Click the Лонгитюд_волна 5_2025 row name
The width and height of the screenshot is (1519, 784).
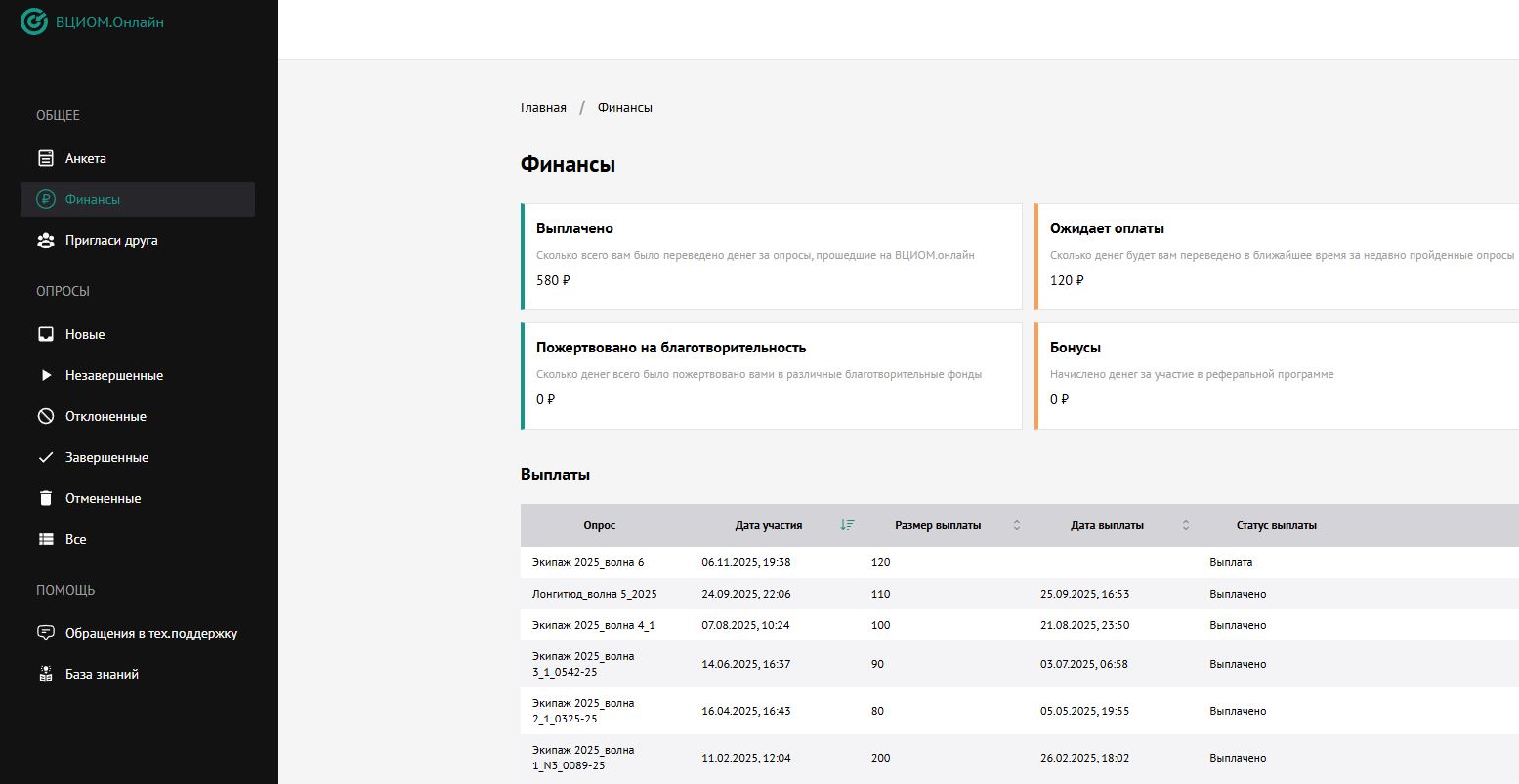pos(595,594)
